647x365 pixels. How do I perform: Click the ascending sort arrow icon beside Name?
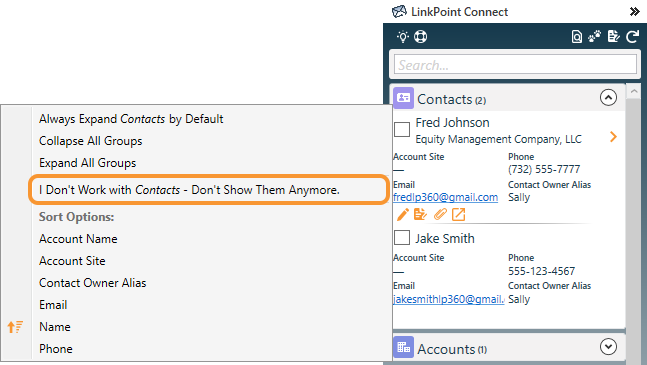[x=15, y=327]
